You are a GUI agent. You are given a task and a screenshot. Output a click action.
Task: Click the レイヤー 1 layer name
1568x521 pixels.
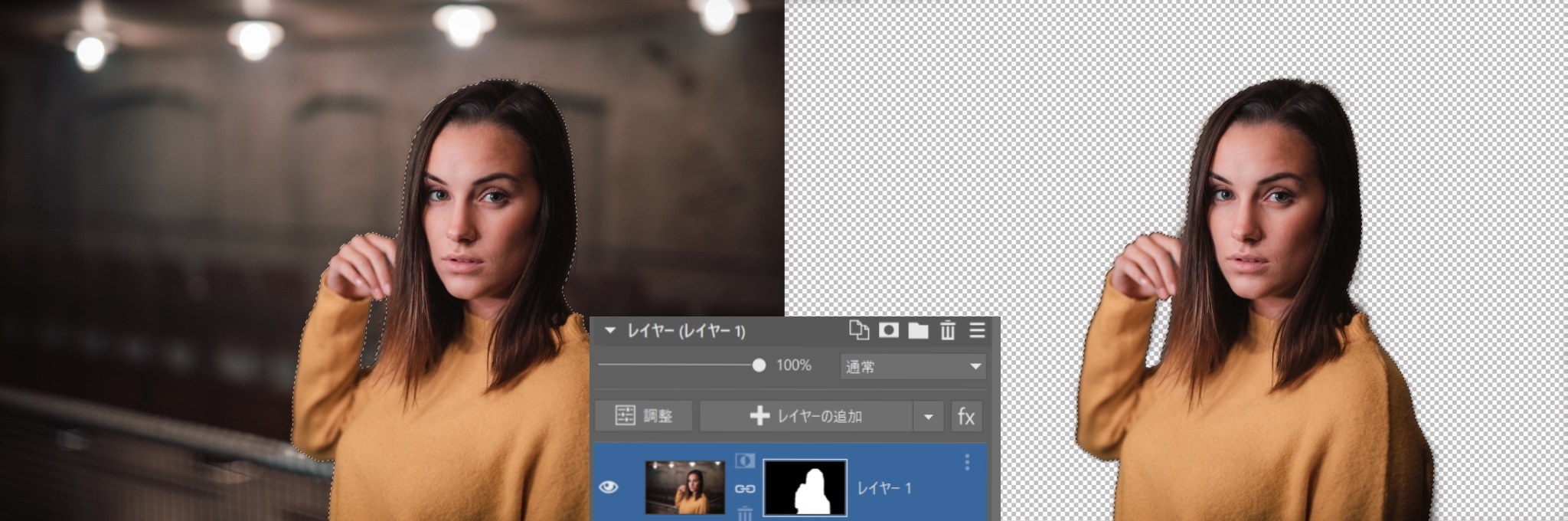pyautogui.click(x=884, y=488)
